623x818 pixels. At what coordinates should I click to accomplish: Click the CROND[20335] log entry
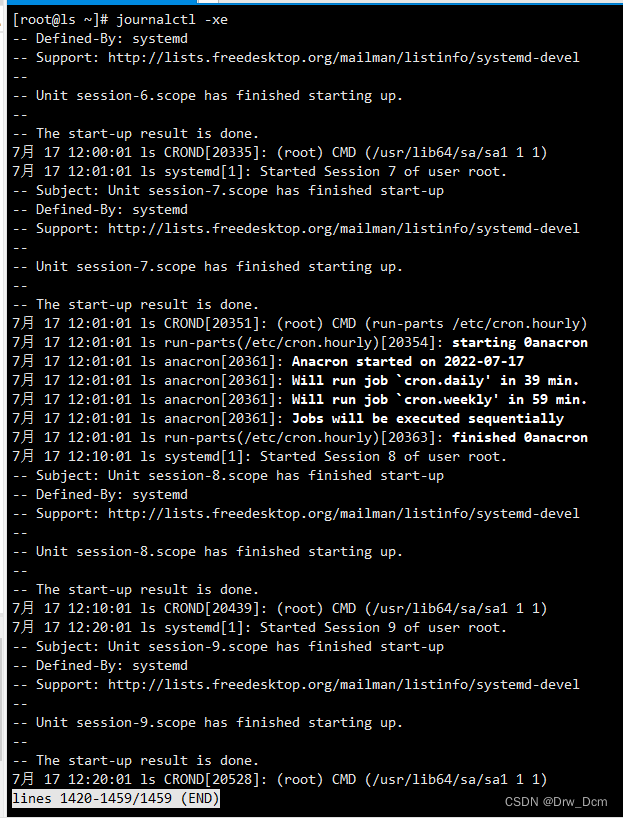279,153
